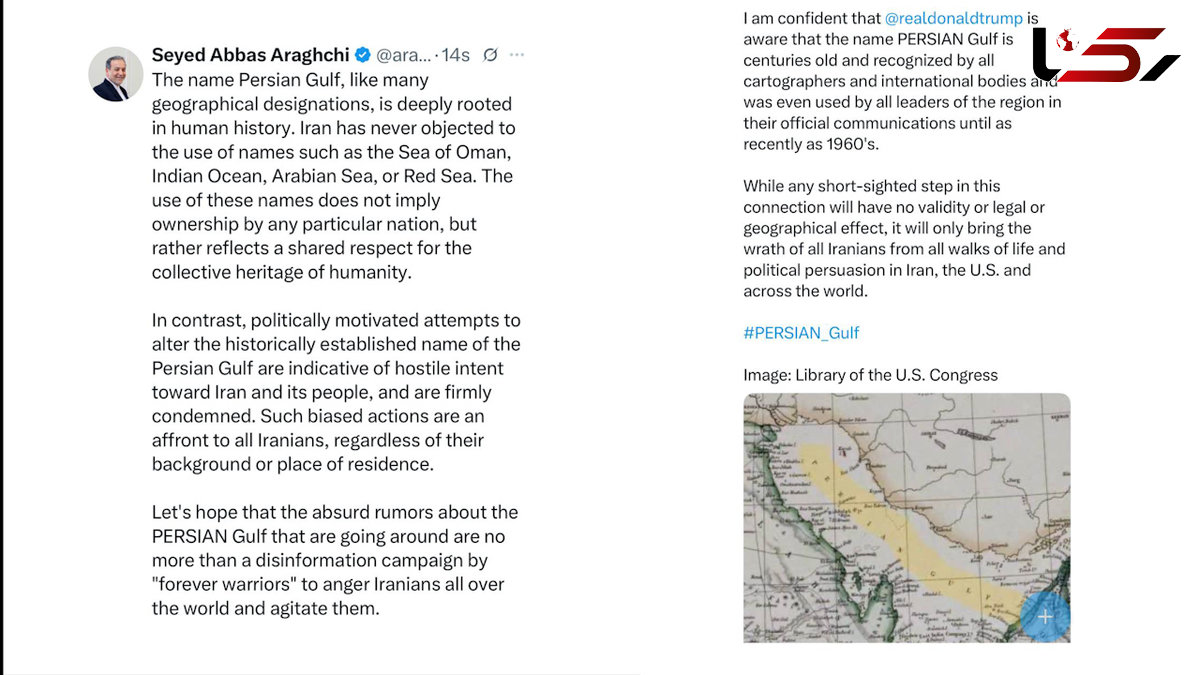This screenshot has width=1200, height=675.
Task: Click Seyed Abbas Araghchi's profile avatar
Action: (116, 74)
